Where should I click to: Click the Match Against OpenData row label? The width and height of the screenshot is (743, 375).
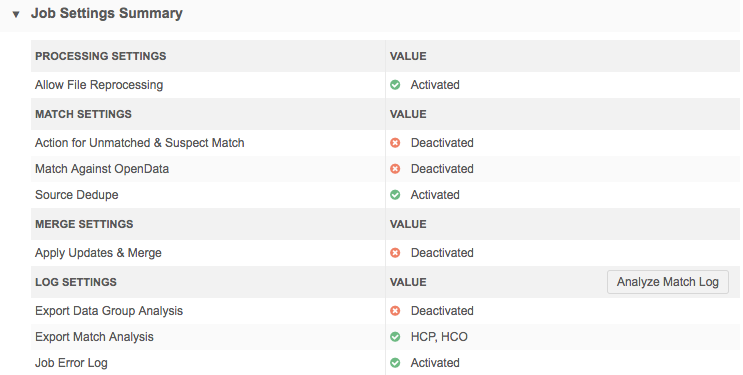(102, 169)
